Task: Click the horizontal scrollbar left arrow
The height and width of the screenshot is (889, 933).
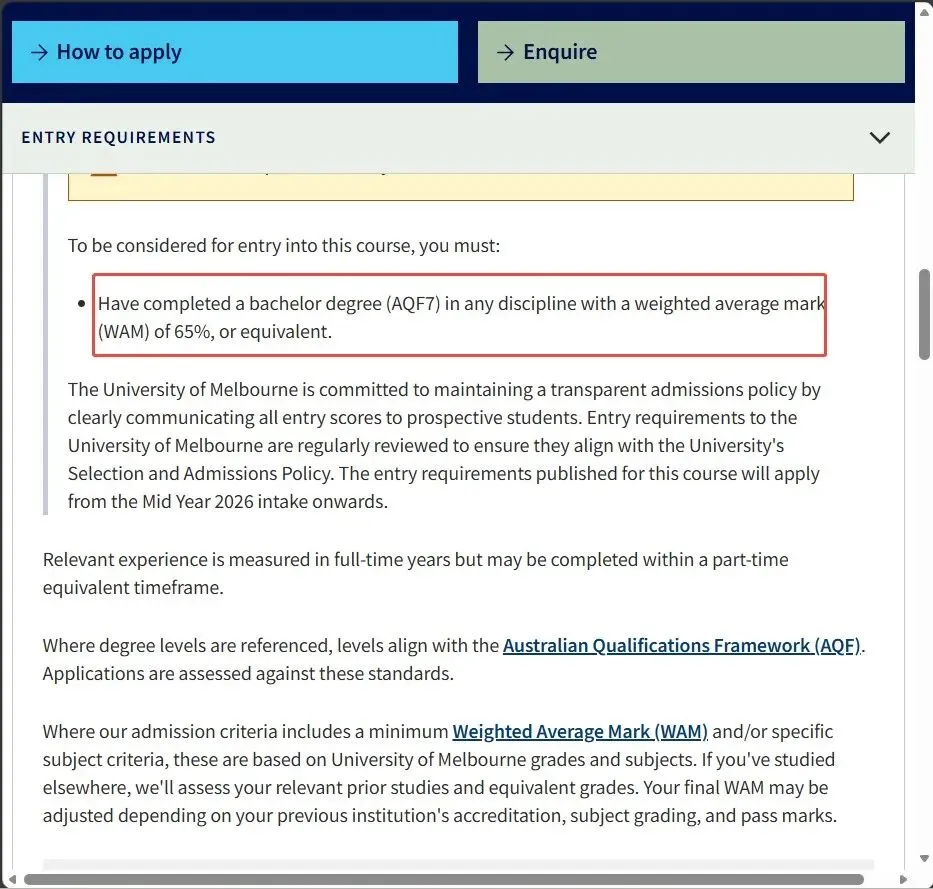Action: tap(12, 879)
